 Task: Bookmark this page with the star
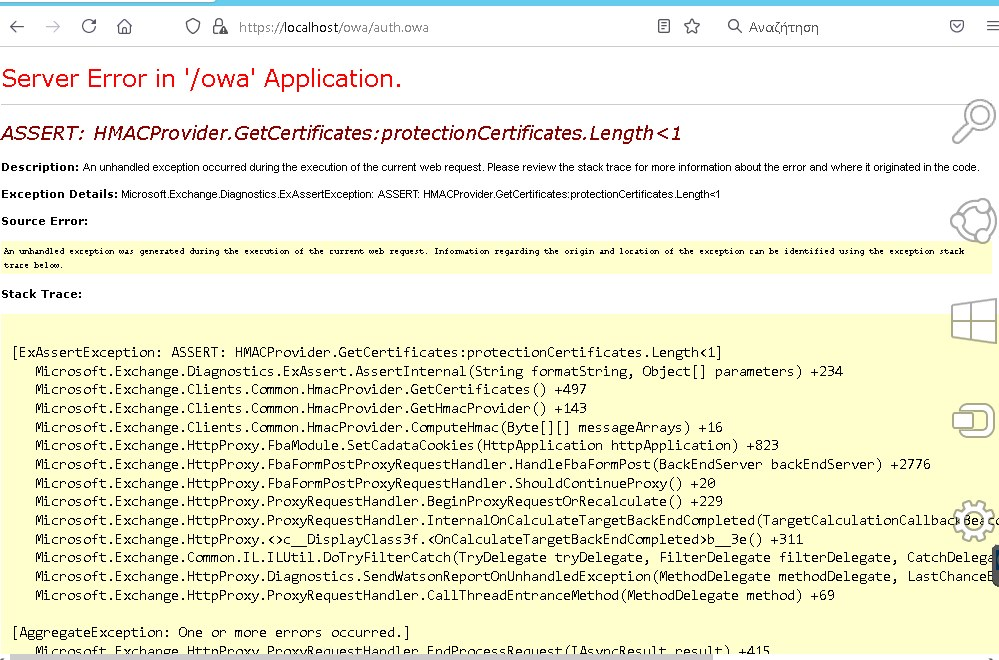pos(691,27)
